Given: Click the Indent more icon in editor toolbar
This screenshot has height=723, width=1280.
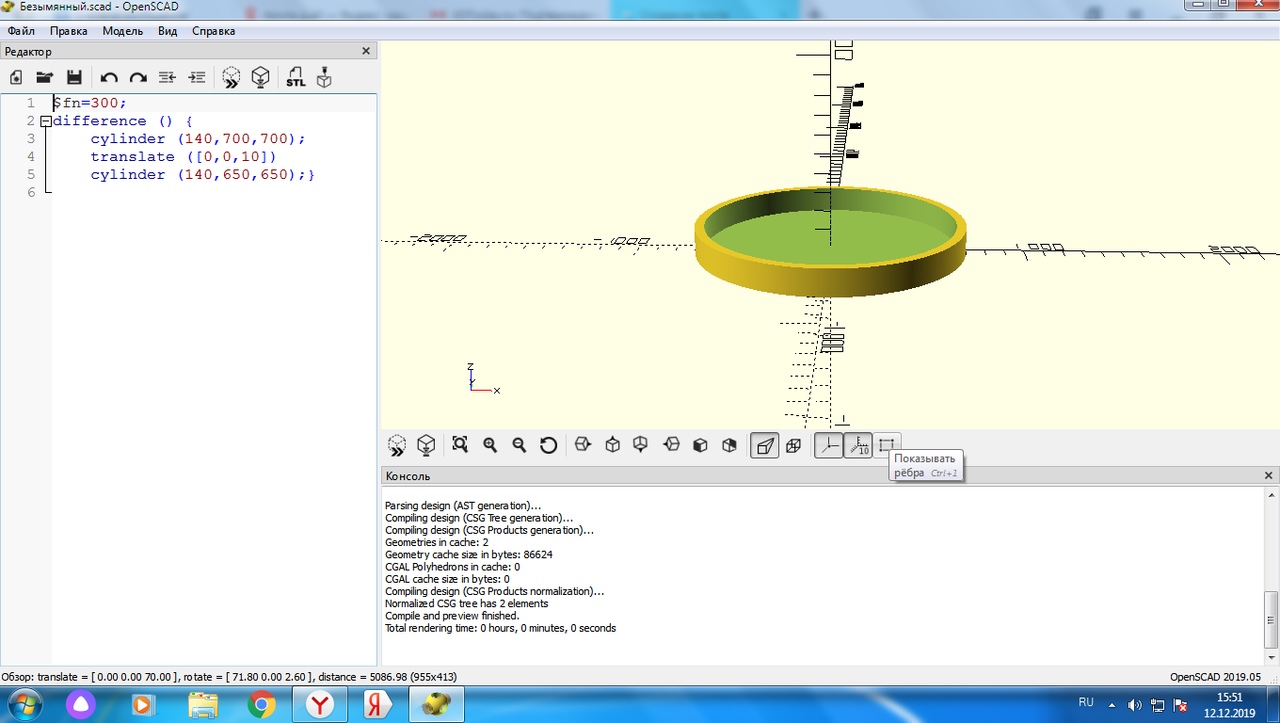Looking at the screenshot, I should click(197, 77).
